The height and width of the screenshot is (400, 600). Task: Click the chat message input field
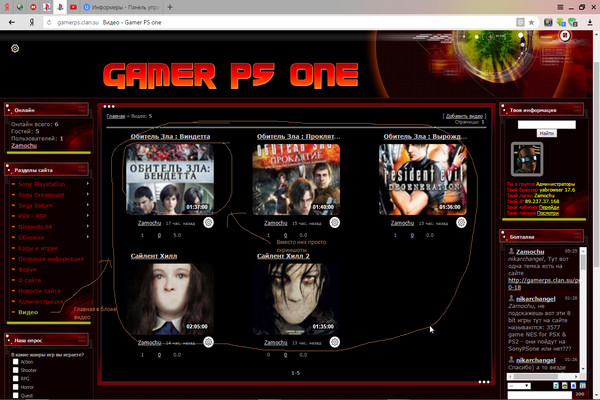(x=540, y=395)
